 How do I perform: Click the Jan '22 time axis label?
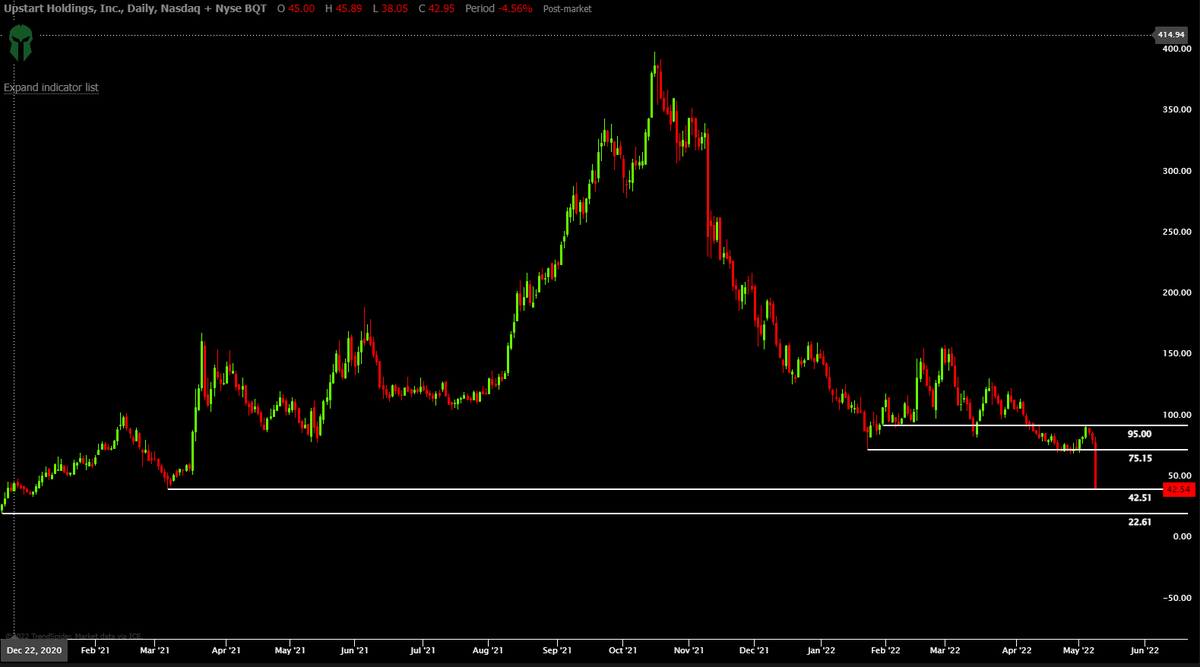(821, 649)
